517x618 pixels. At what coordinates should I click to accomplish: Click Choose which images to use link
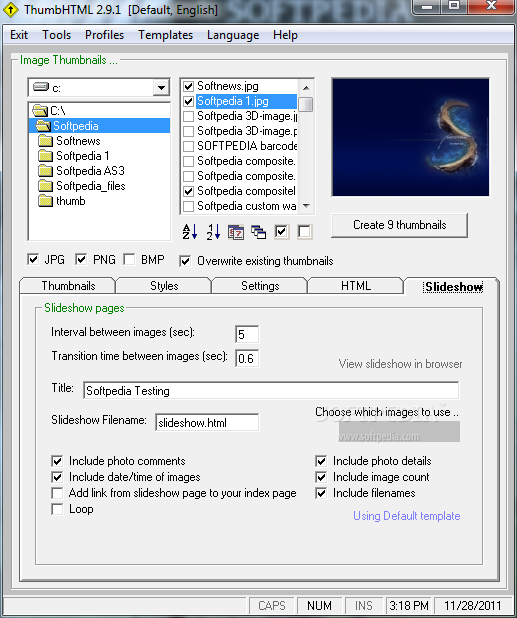pos(387,412)
